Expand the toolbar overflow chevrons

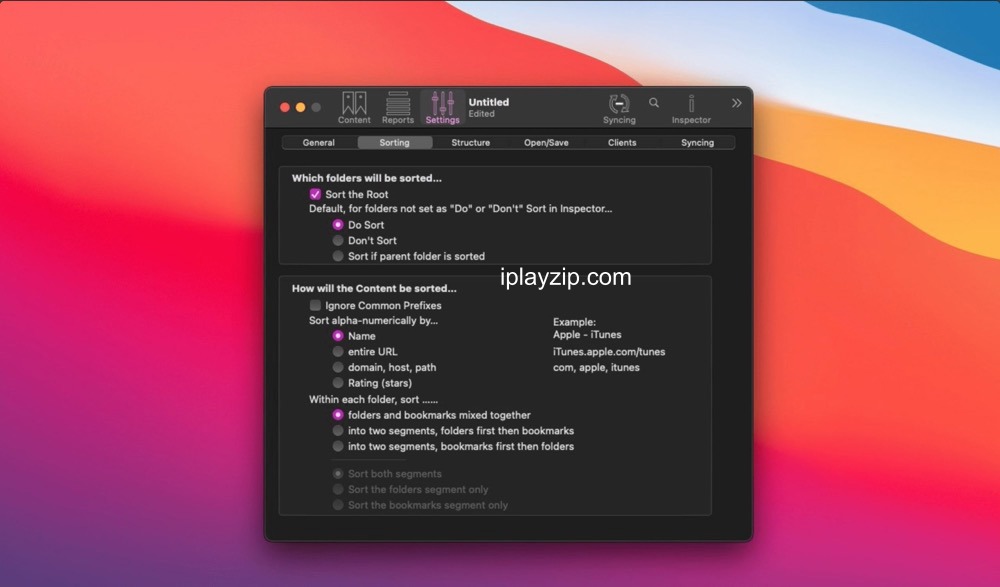(x=737, y=103)
